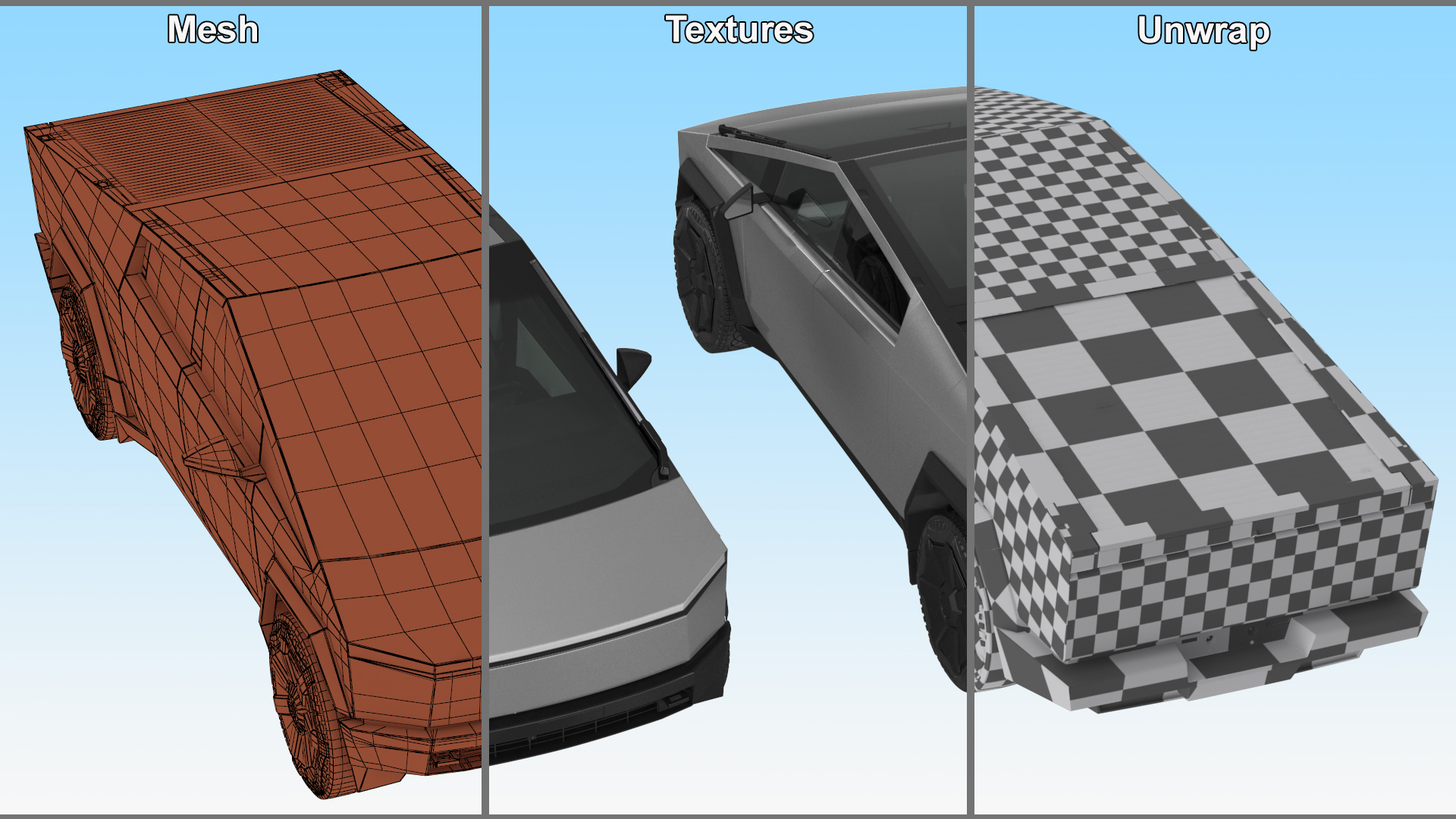The width and height of the screenshot is (1456, 819).
Task: Select the textured silver truck front view
Action: [609, 485]
